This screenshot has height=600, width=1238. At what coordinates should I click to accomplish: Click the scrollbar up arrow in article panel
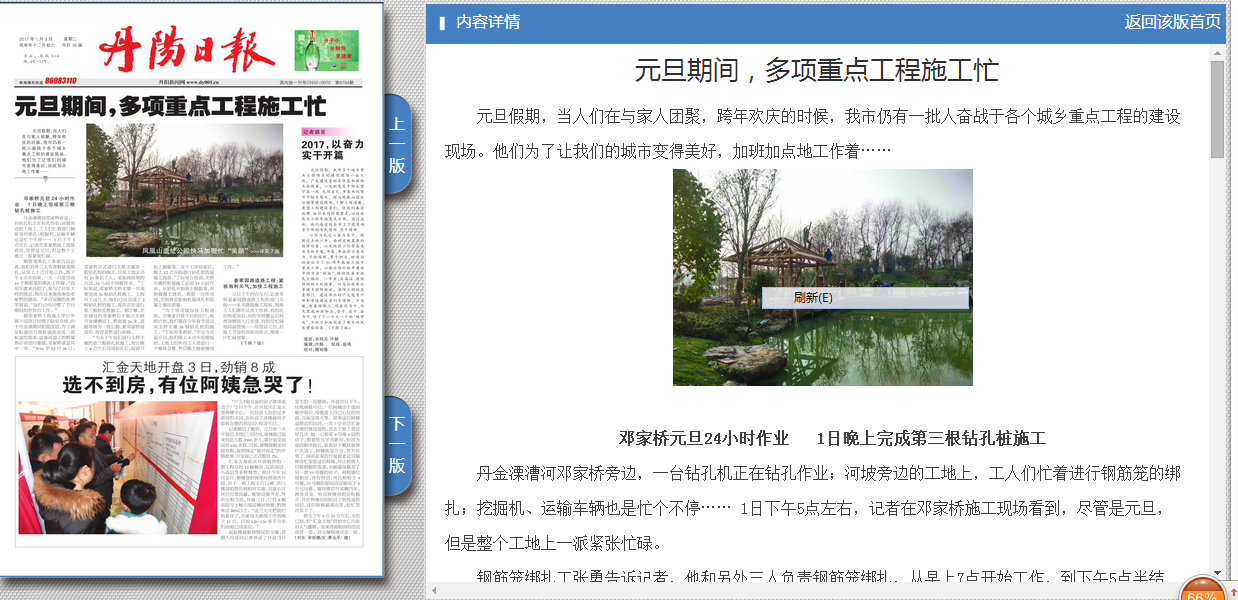tap(1217, 51)
